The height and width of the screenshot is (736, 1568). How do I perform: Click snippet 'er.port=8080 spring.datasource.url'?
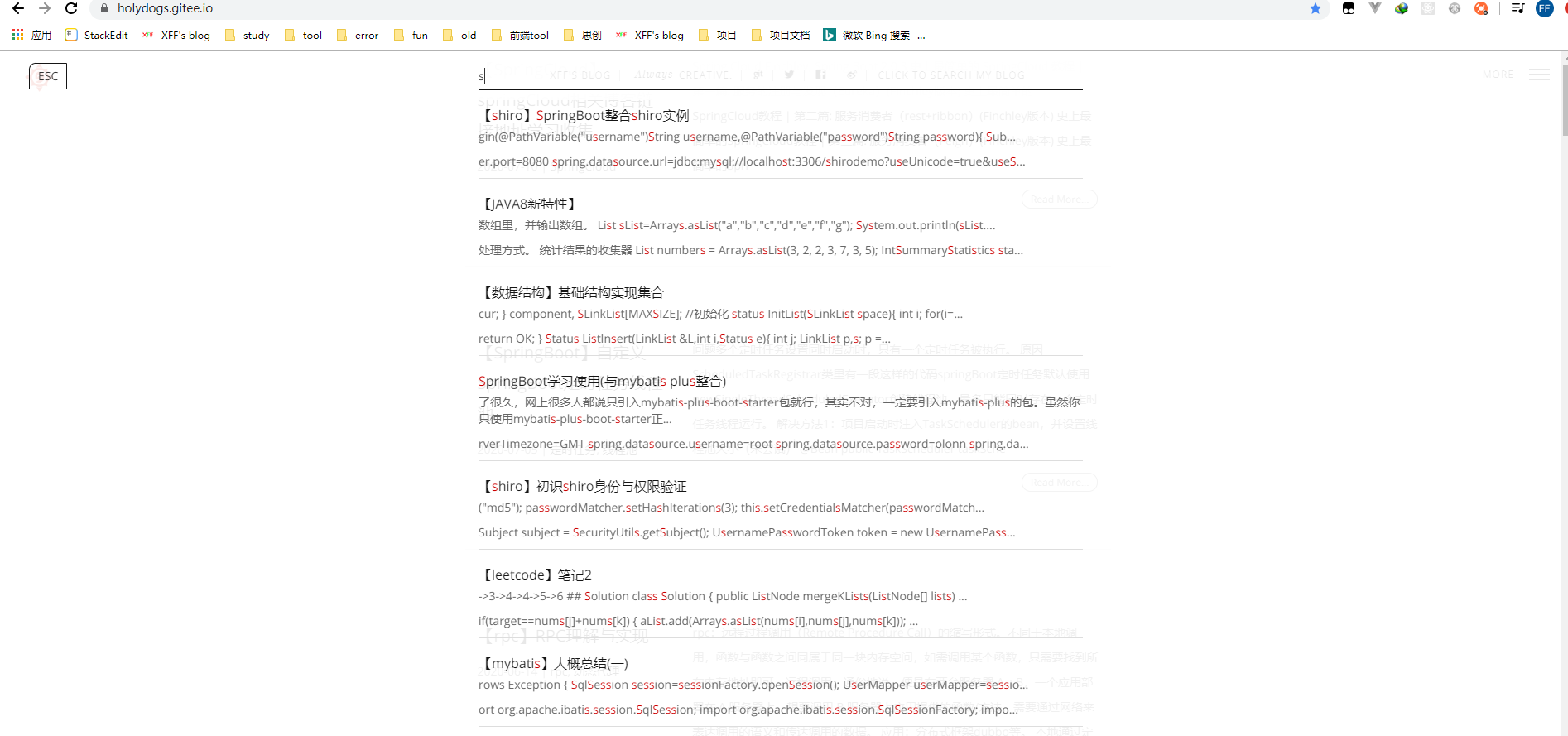point(752,161)
